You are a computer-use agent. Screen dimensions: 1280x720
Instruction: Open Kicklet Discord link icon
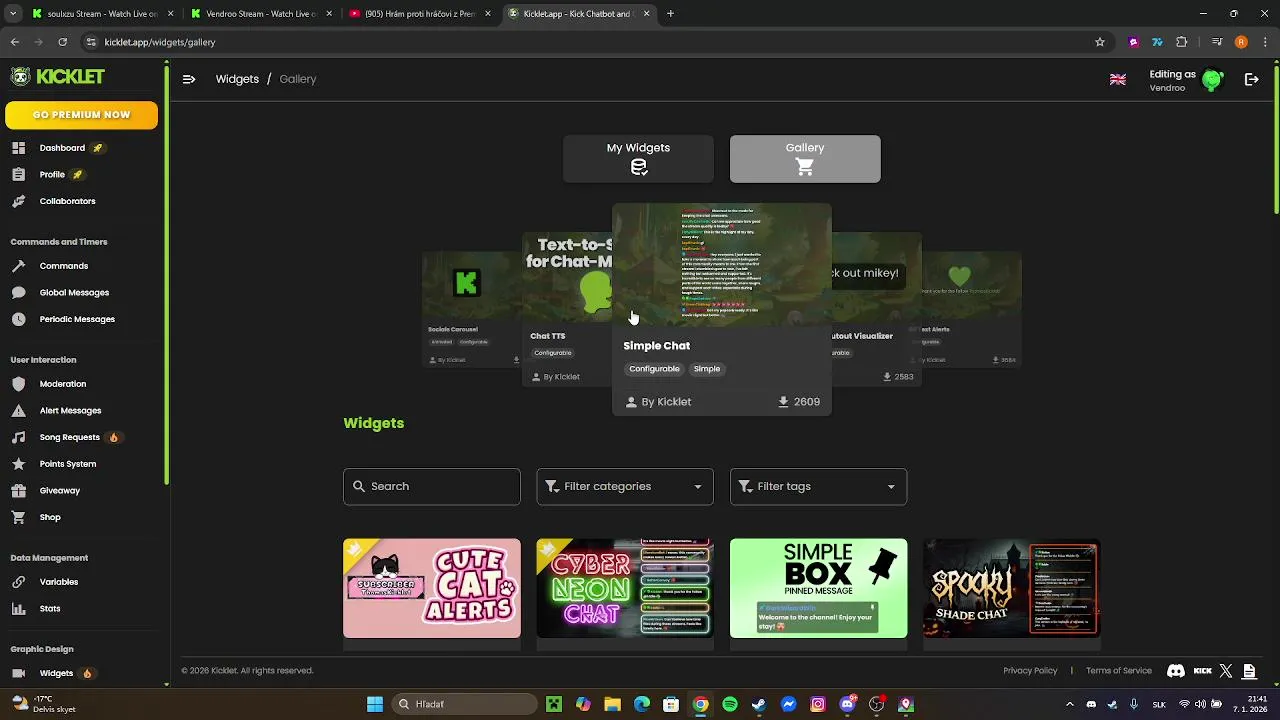(x=1176, y=671)
